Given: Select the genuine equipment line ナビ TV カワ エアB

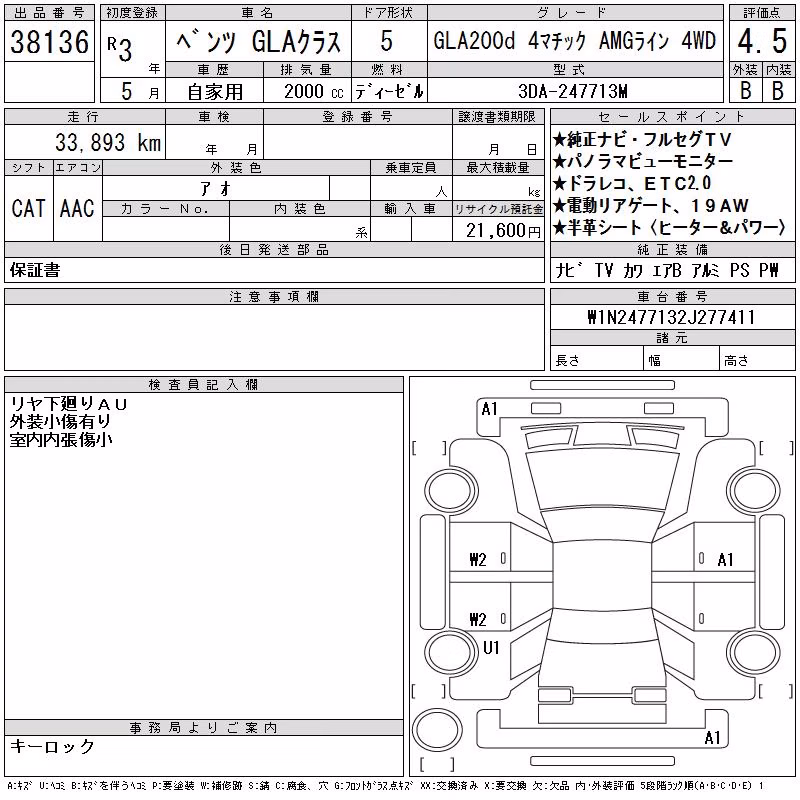Looking at the screenshot, I should (x=666, y=270).
